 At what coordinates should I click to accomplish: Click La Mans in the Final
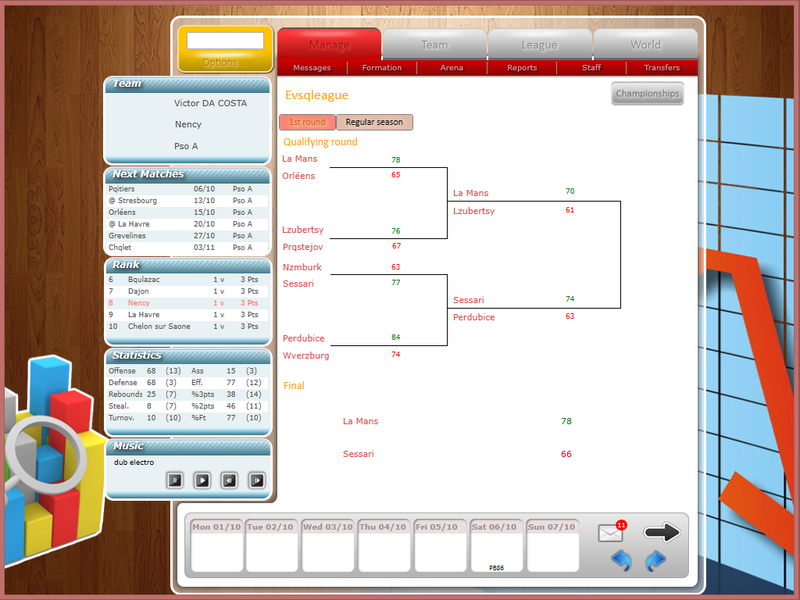tap(360, 421)
